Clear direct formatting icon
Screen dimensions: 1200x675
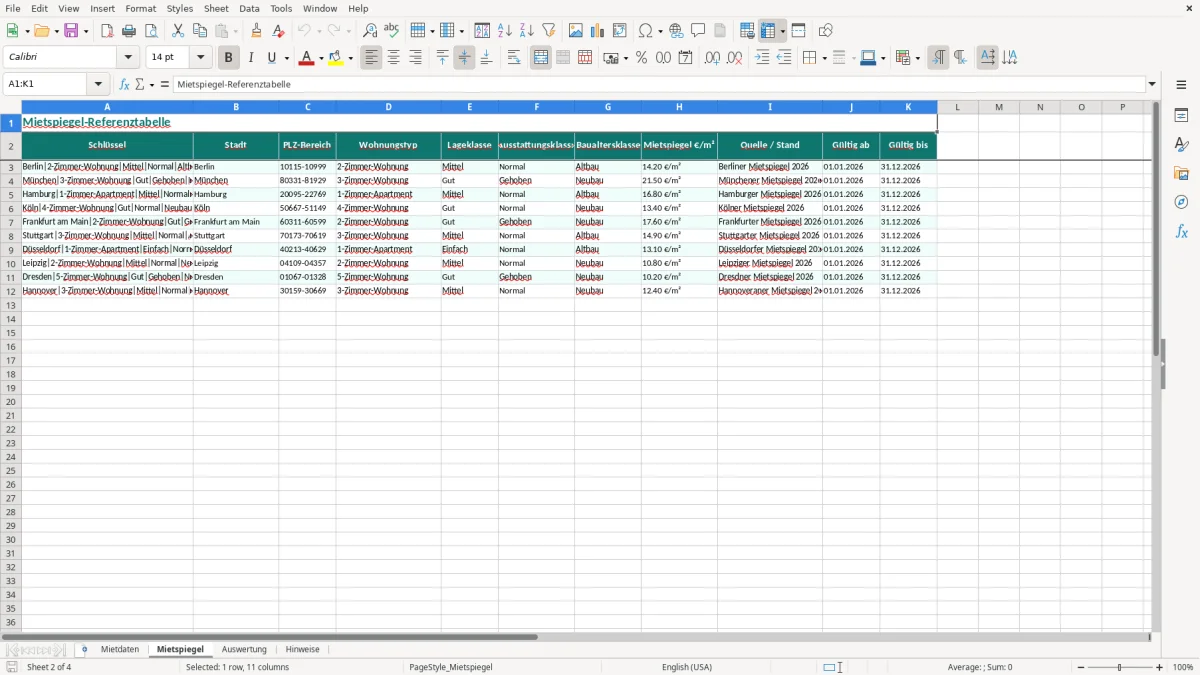point(278,31)
